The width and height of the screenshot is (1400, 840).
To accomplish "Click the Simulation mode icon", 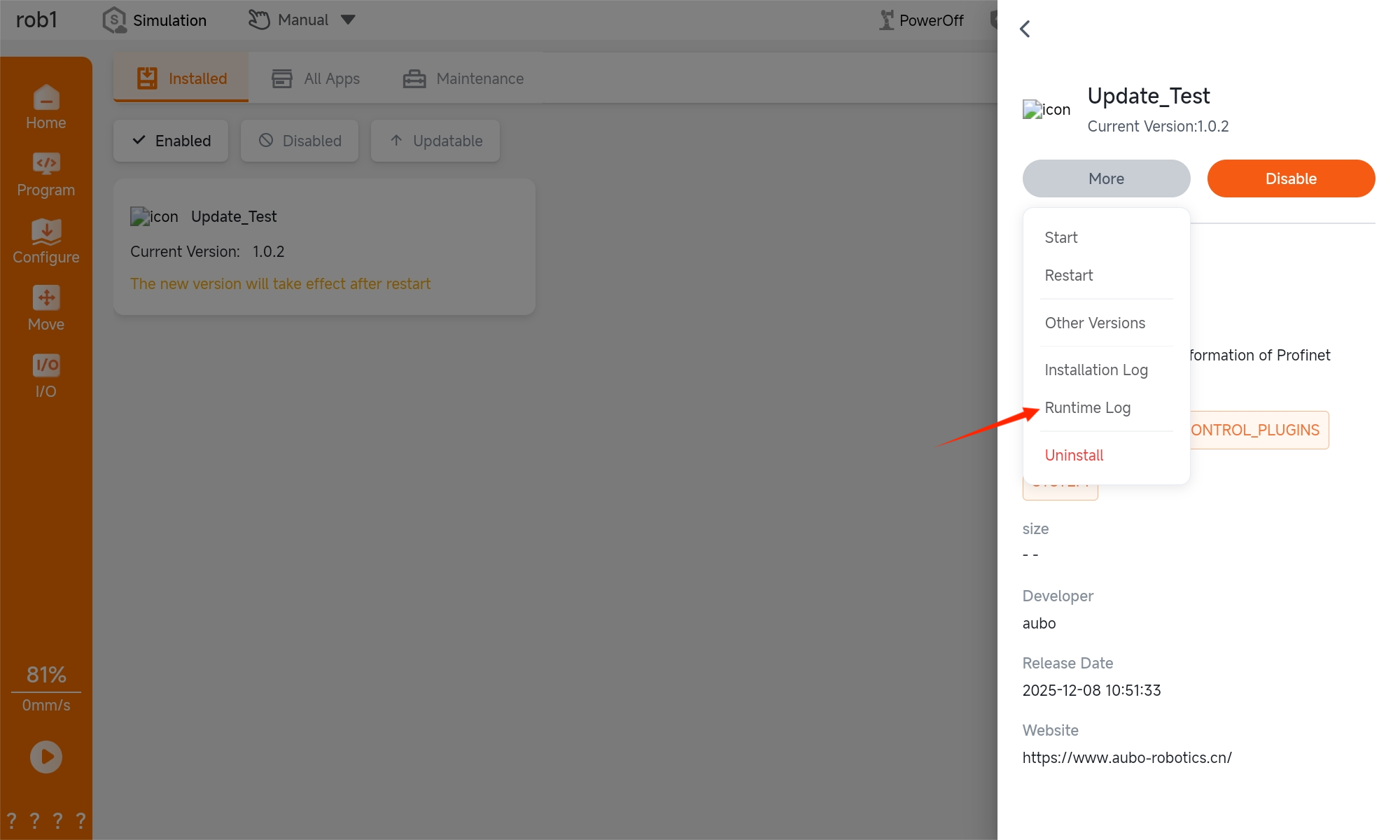I will click(114, 20).
